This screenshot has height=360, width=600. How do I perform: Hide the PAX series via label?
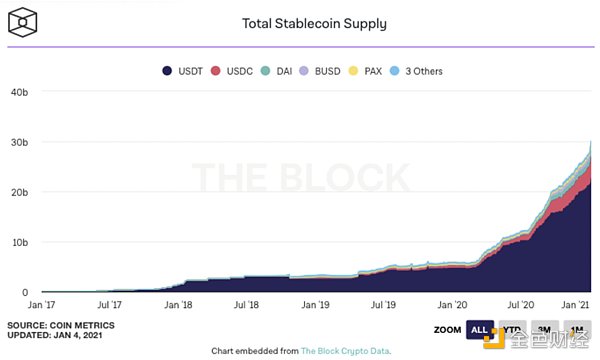(x=373, y=71)
